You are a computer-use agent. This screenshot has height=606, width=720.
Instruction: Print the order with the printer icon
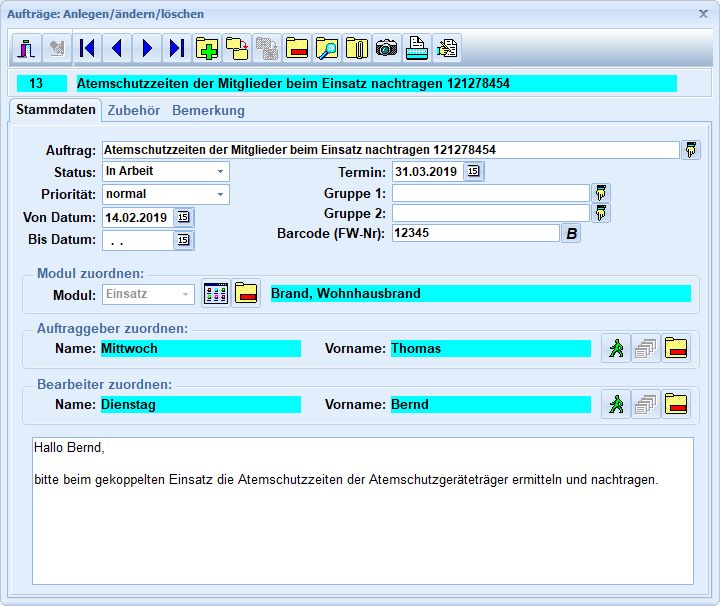tap(417, 48)
